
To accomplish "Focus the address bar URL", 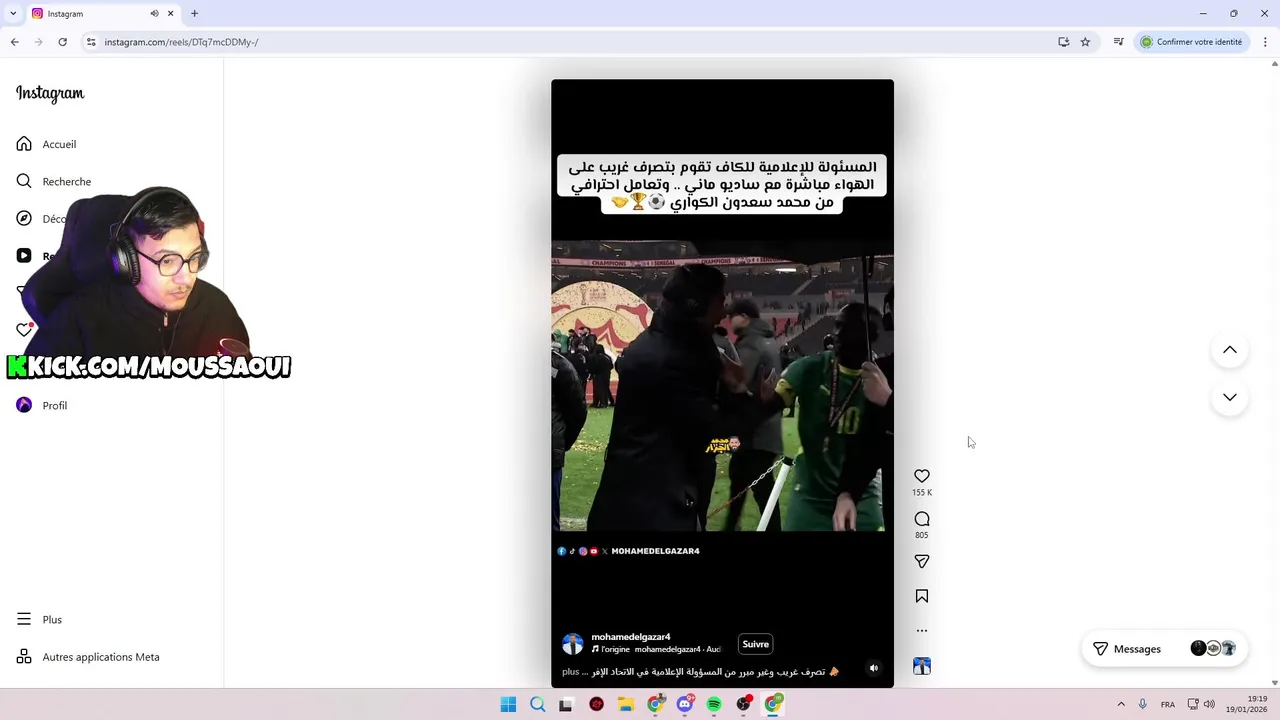I will pyautogui.click(x=181, y=42).
